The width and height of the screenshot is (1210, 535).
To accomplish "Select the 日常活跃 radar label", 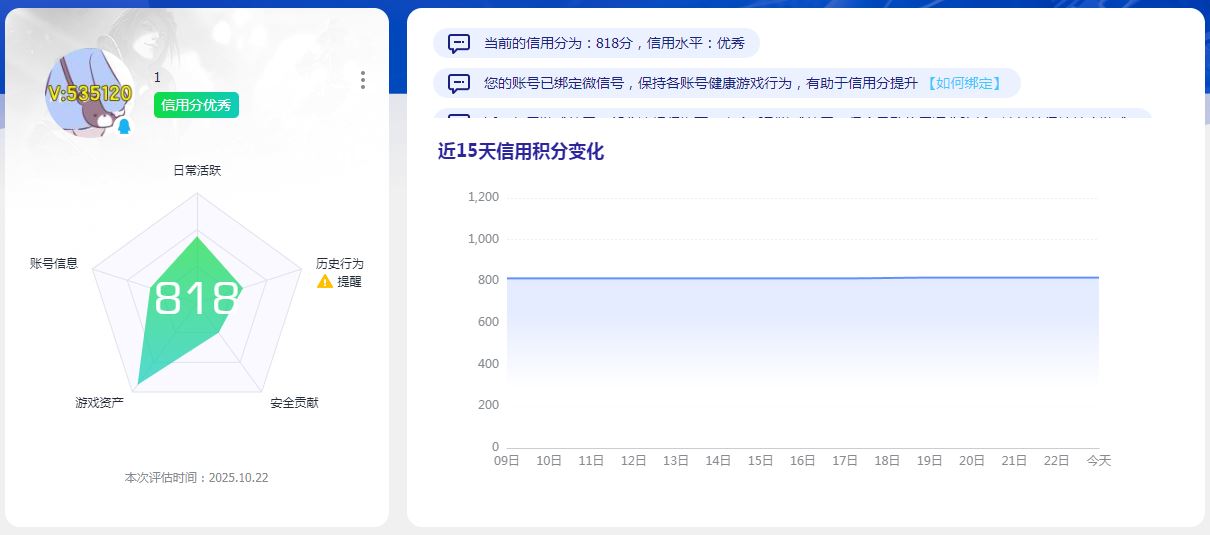I will click(x=197, y=171).
